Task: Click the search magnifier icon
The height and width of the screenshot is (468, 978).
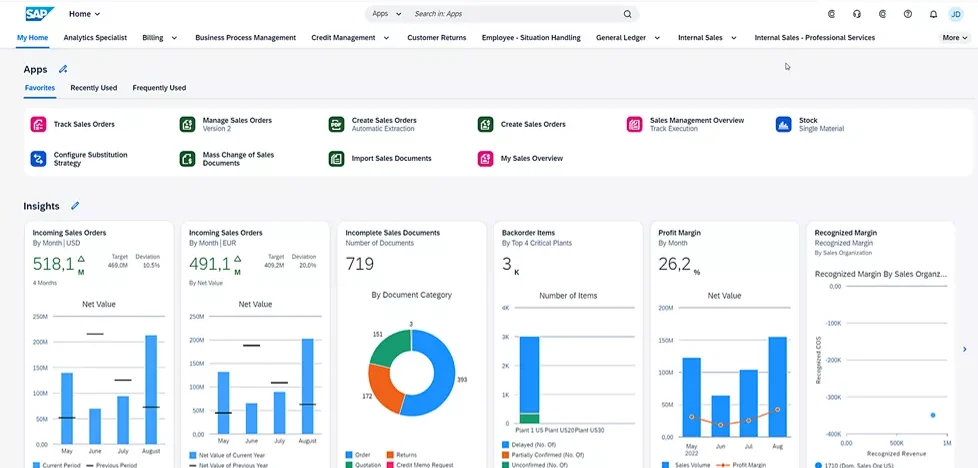Action: pyautogui.click(x=627, y=14)
